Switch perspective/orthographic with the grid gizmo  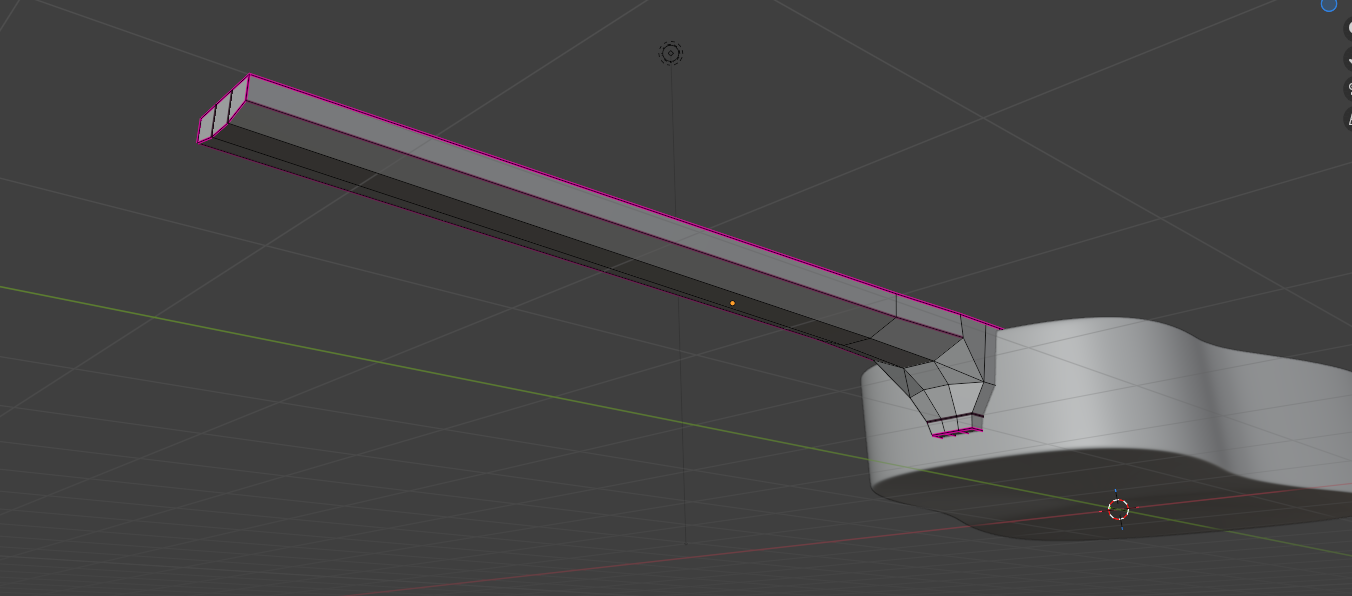pos(1348,118)
